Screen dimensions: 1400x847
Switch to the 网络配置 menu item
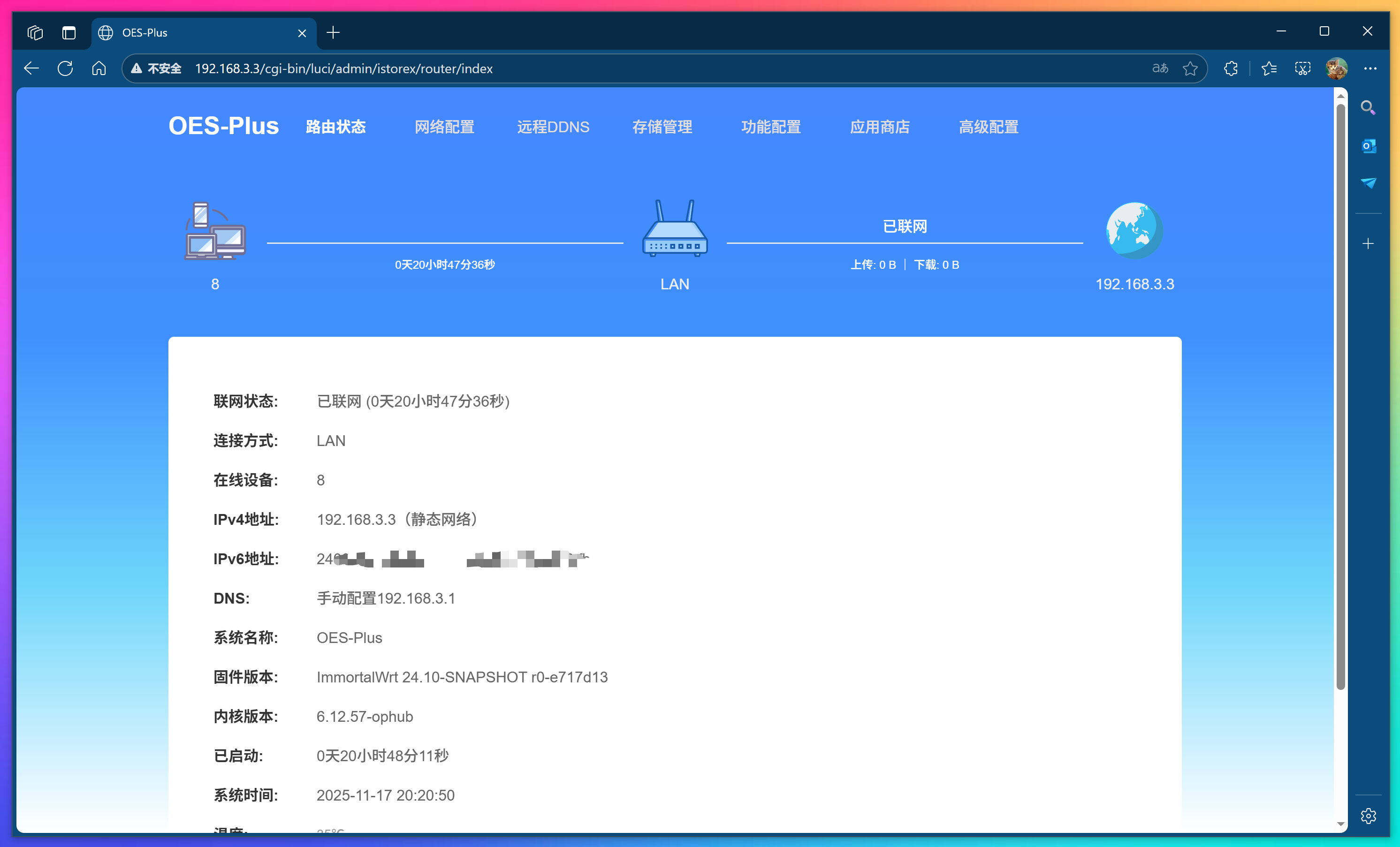444,127
